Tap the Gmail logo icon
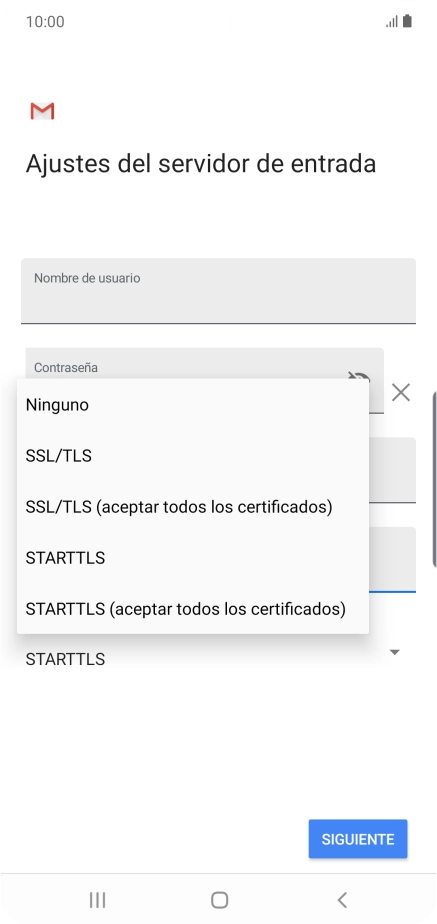437x924 pixels. pos(42,111)
